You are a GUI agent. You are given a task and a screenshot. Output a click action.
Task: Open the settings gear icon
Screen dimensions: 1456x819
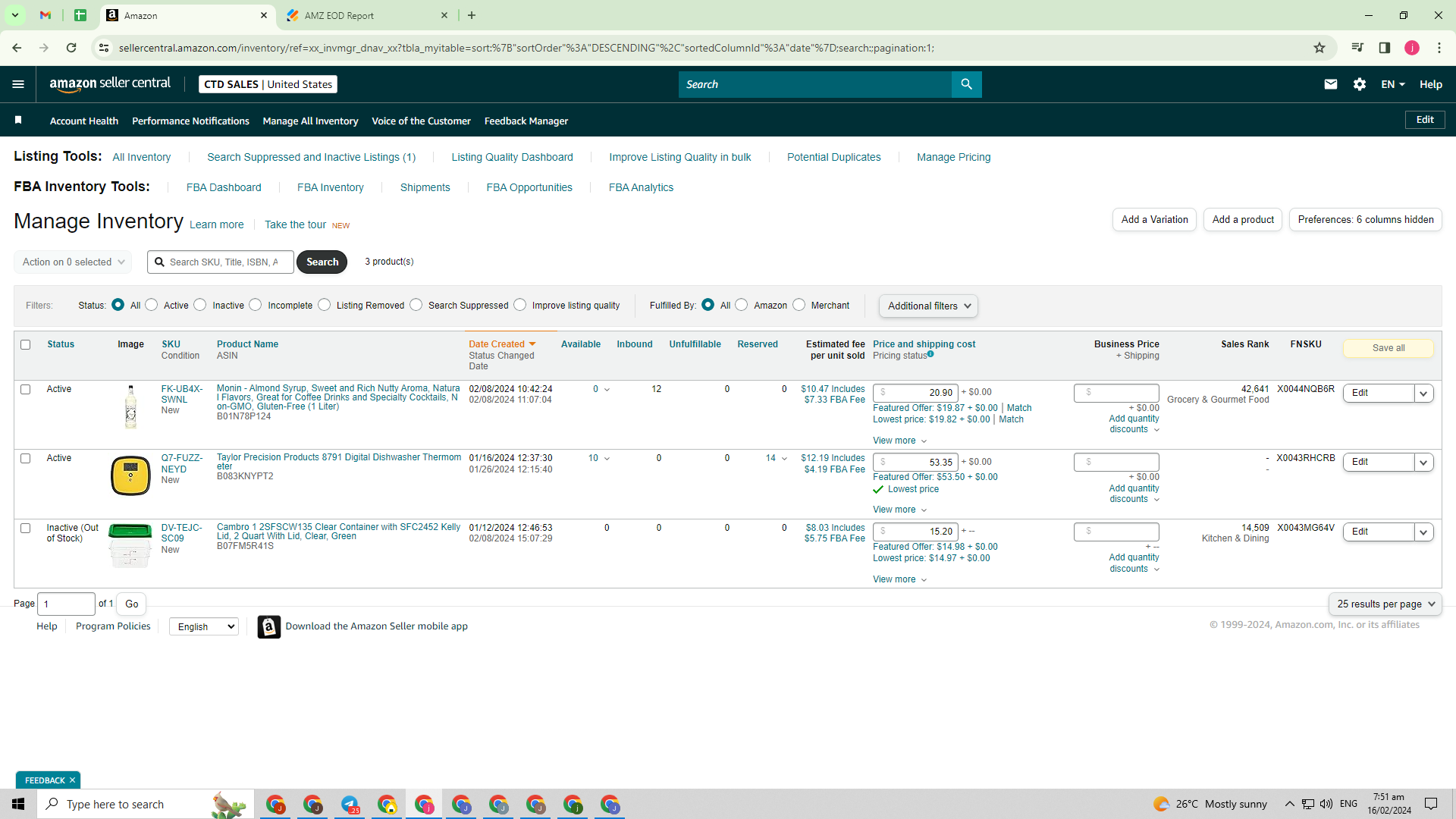coord(1360,84)
